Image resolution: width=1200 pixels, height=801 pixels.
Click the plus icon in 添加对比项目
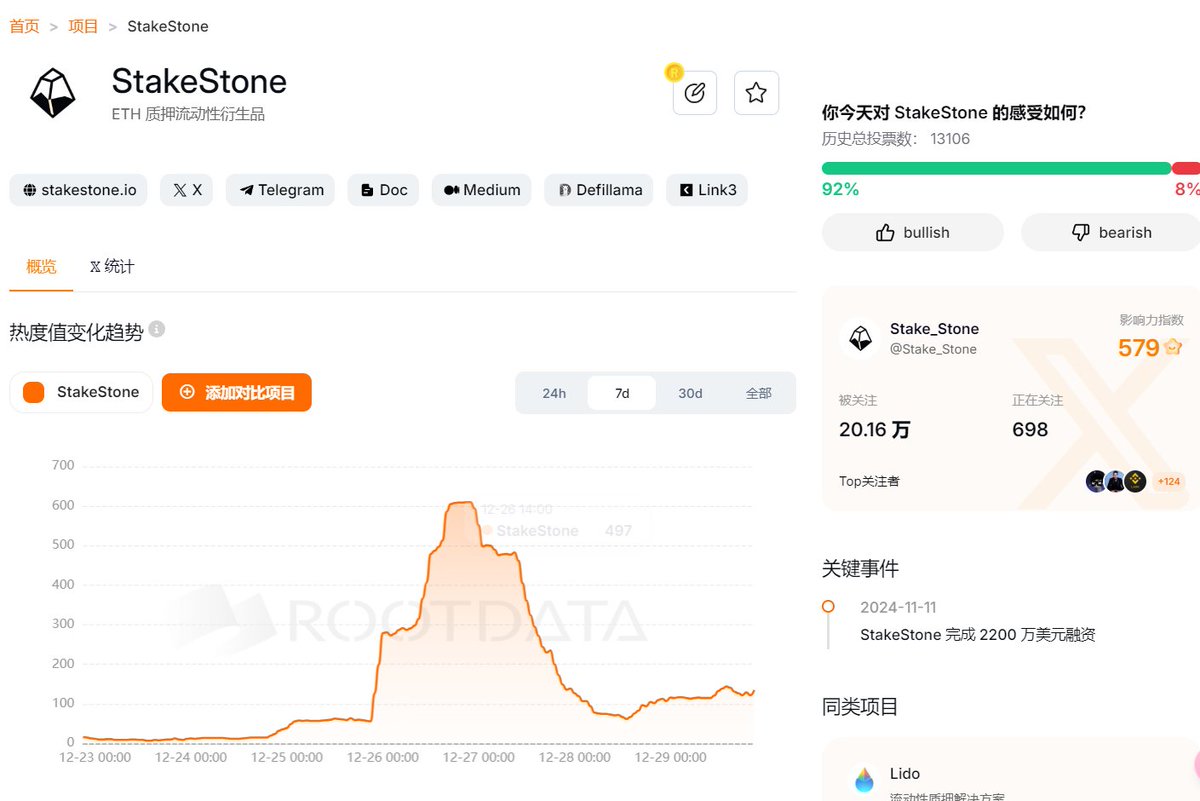pyautogui.click(x=187, y=392)
